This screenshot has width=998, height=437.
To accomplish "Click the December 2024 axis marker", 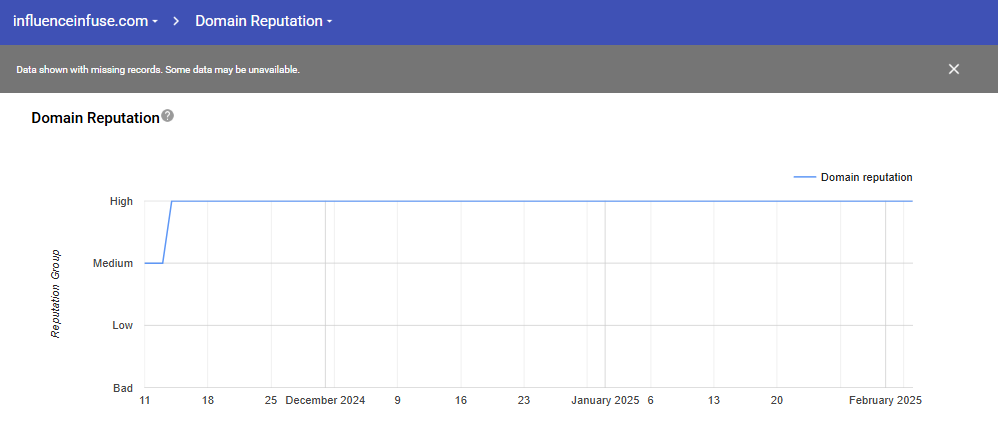I will click(325, 400).
